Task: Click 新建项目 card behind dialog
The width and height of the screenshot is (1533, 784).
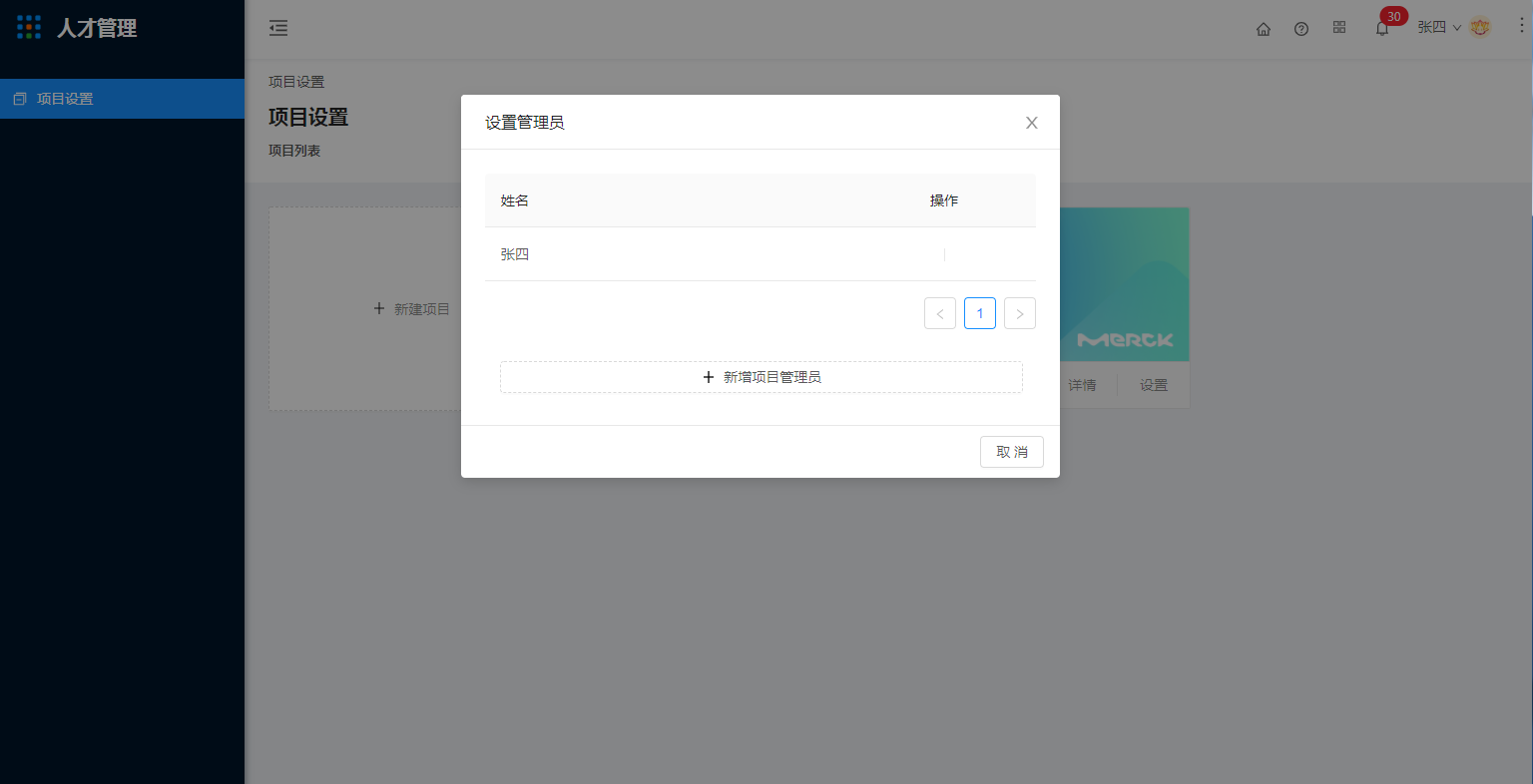Action: 364,309
